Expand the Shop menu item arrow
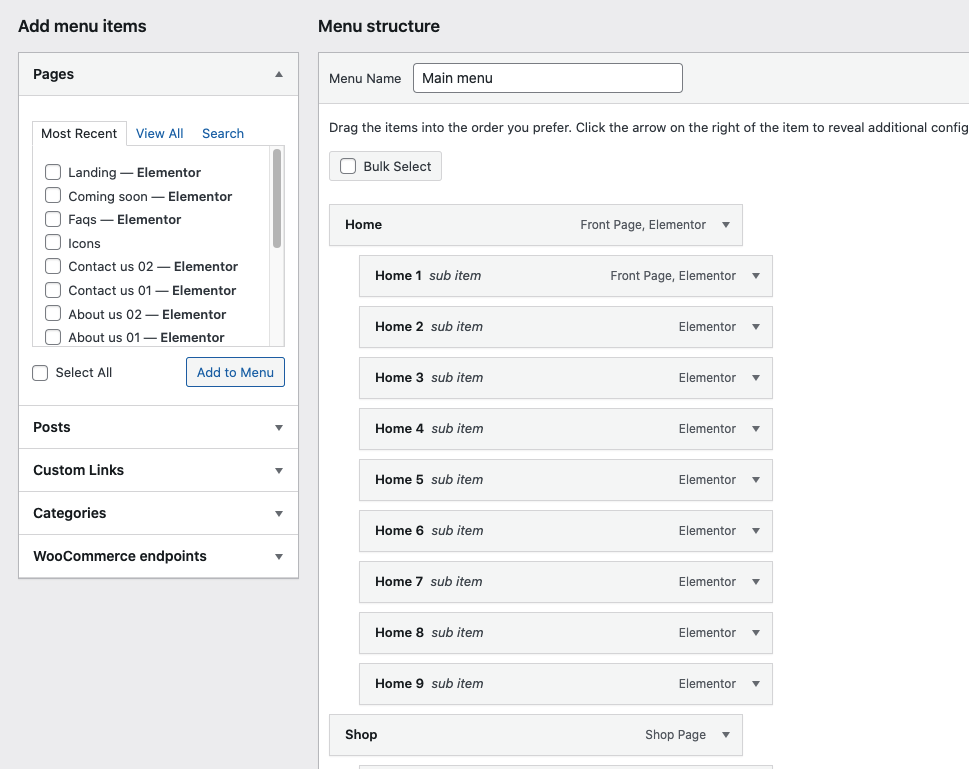969x769 pixels. (726, 735)
